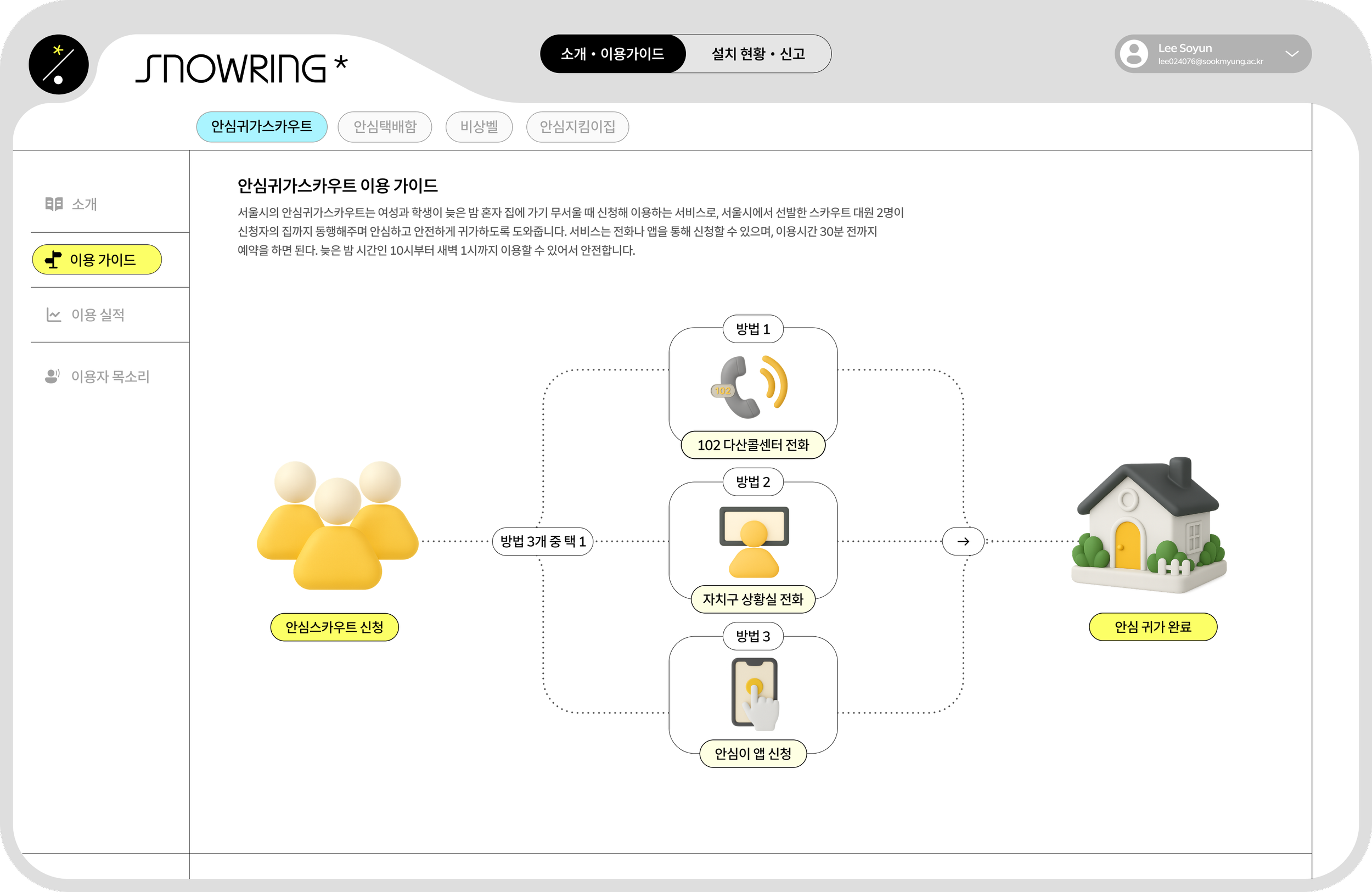
Task: Open the 비상벨 tab
Action: pyautogui.click(x=479, y=126)
